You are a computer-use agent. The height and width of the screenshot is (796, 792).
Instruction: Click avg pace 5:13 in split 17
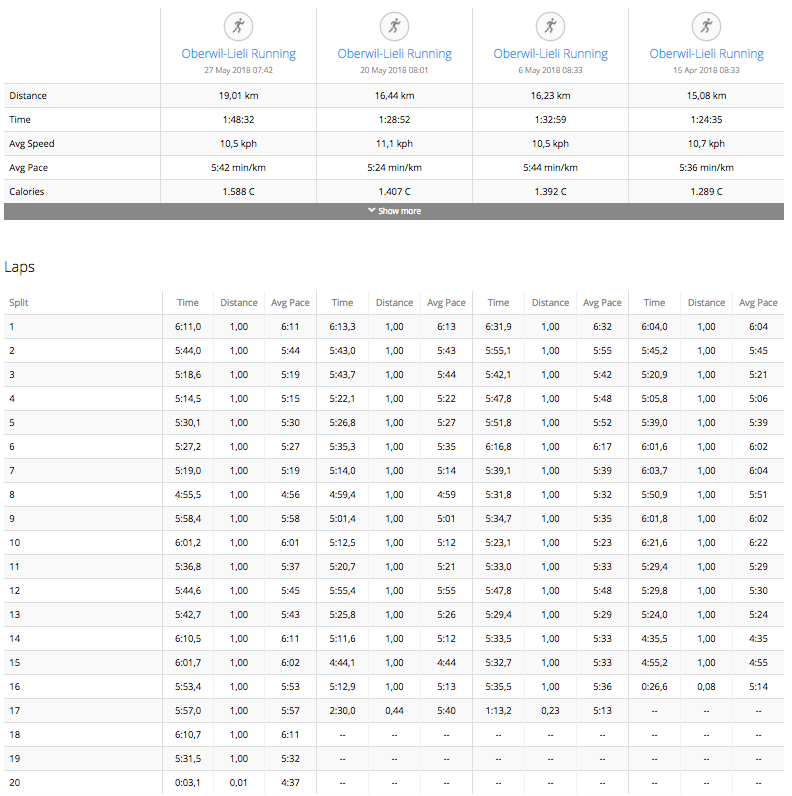[602, 711]
